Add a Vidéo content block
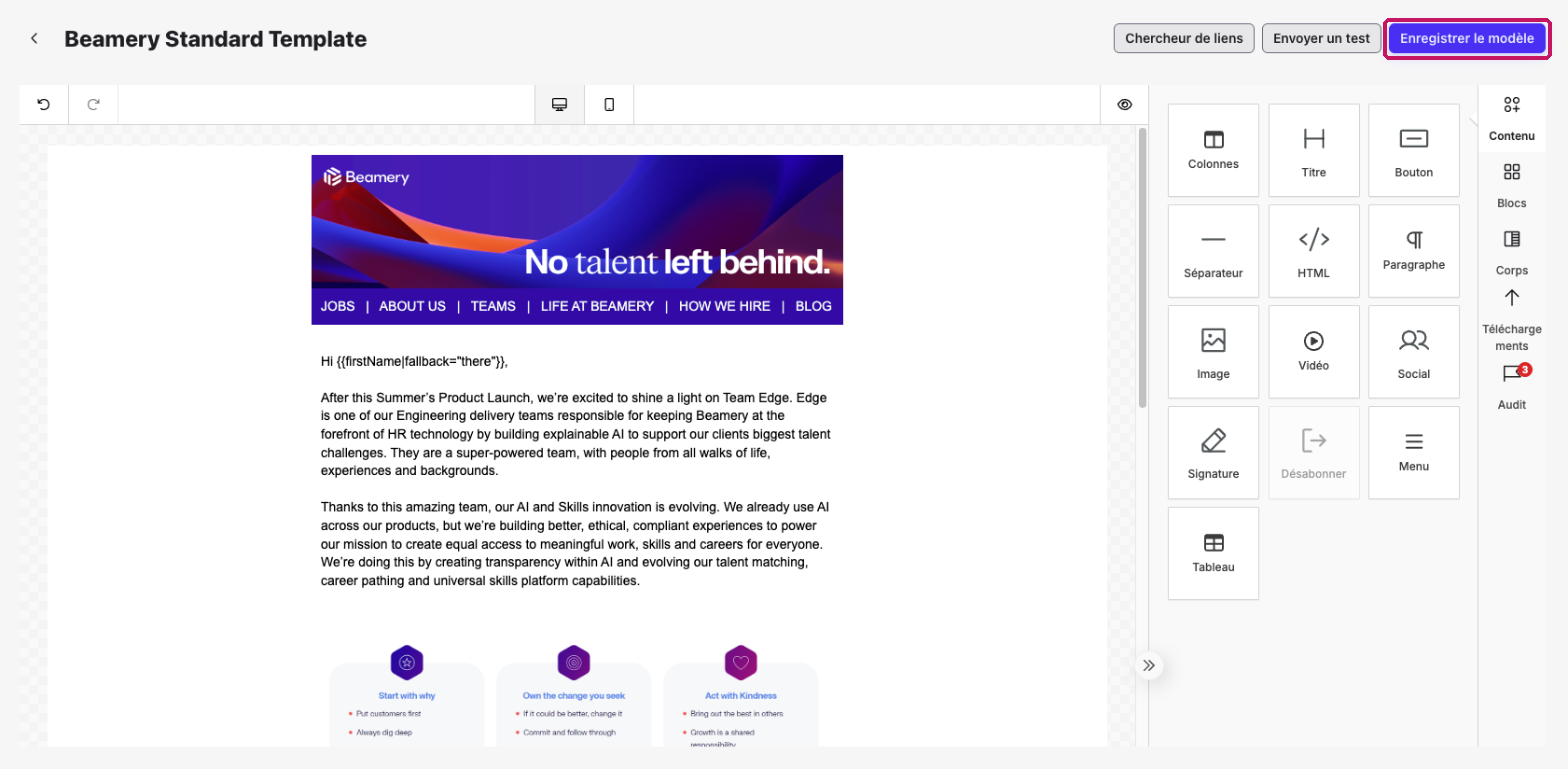Screen dimensions: 1568x769 [1314, 352]
